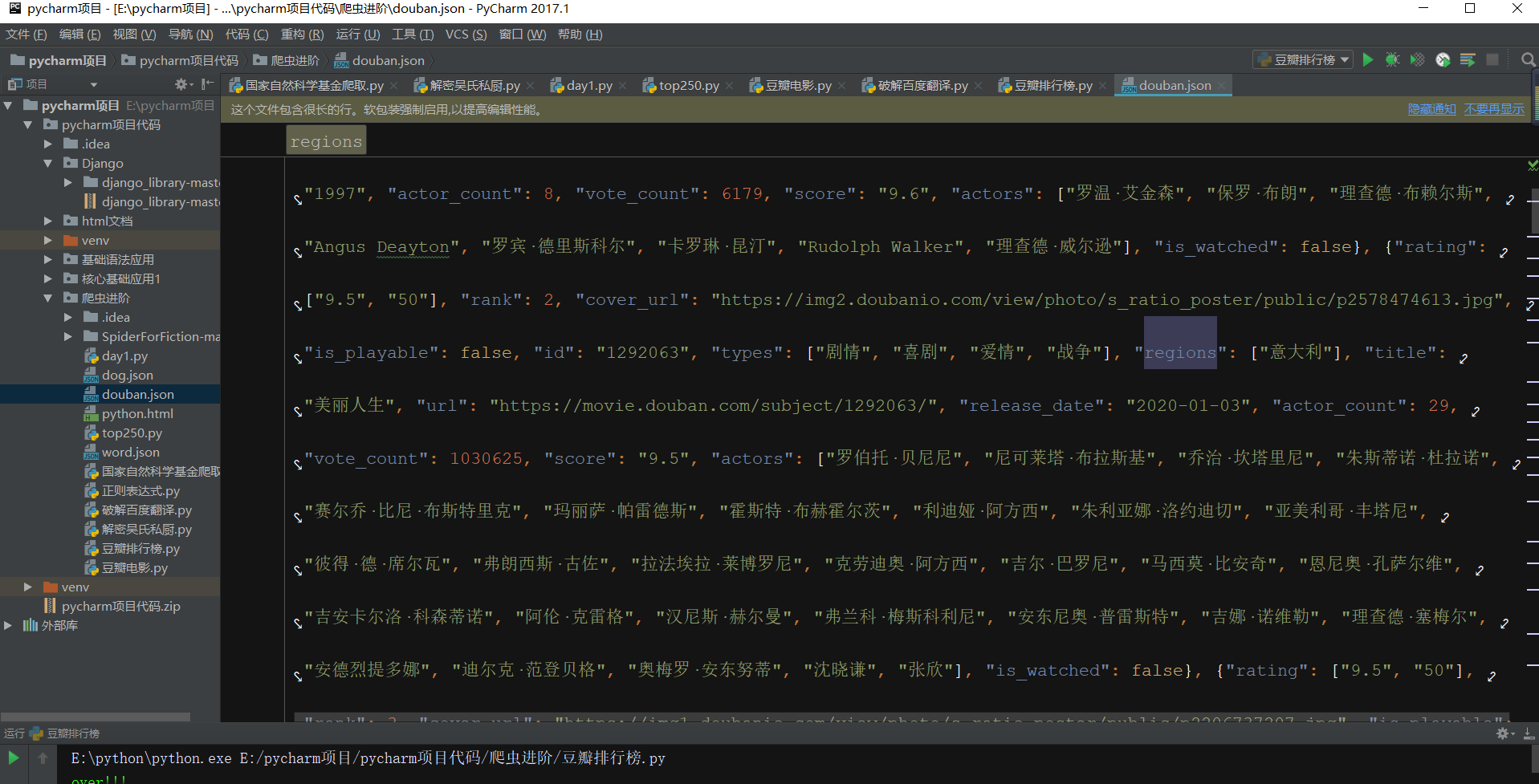Close the 豆瓣电影.py editor tab

841,86
